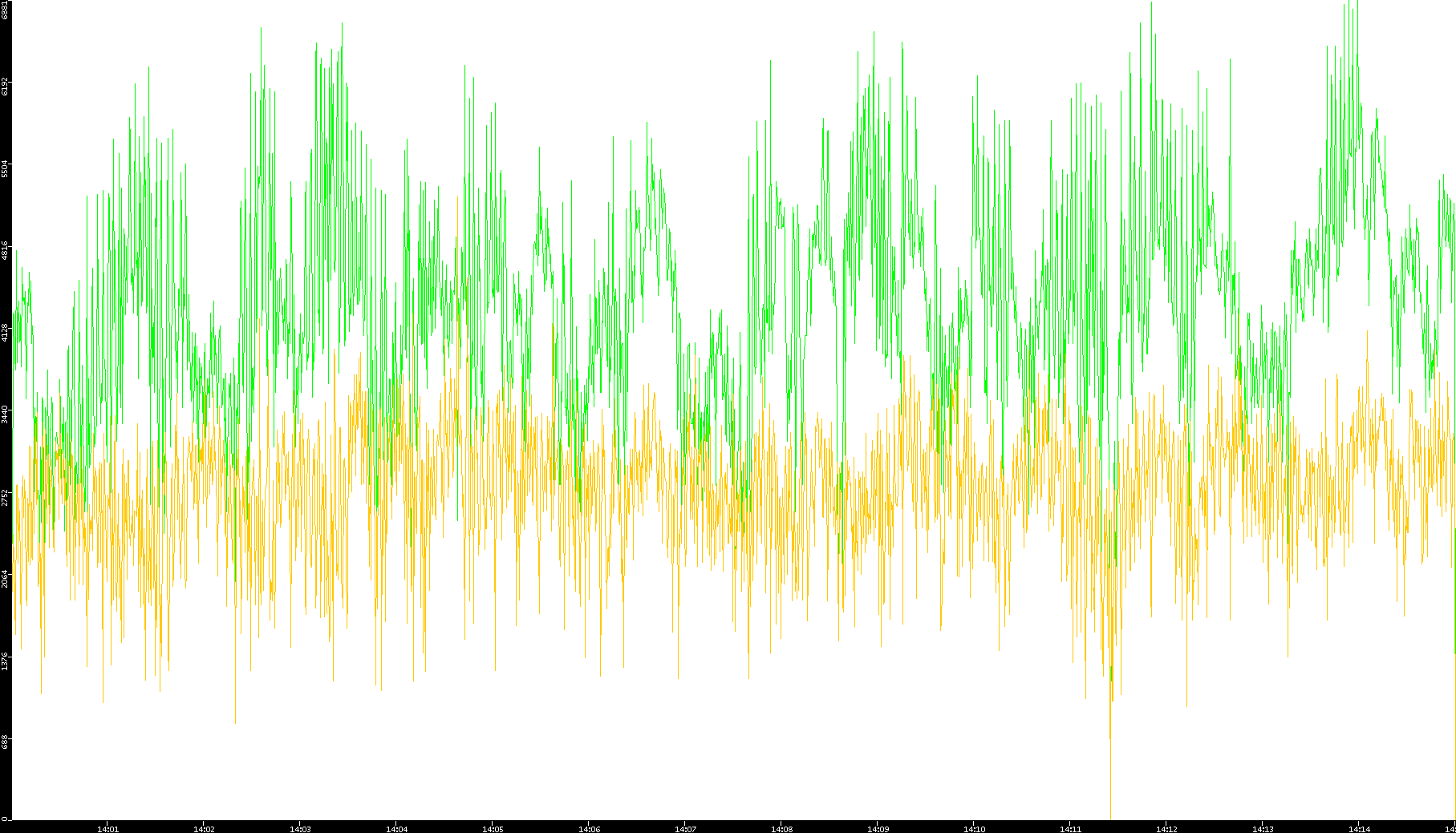Screen dimensions: 1456x833
Task: Select the 4128 value axis label
Action: (x=5, y=333)
